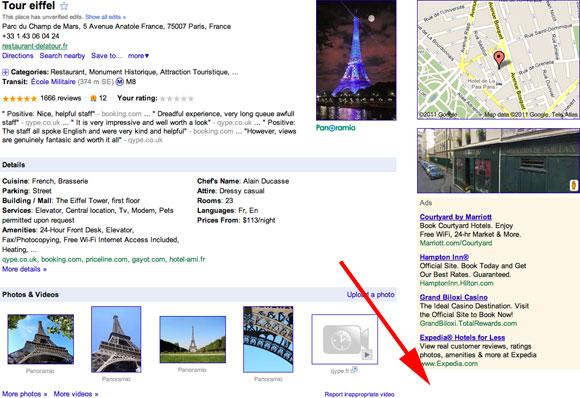This screenshot has width=580, height=398.
Task: Open Marriott.com/Courtyard URL
Action: pyautogui.click(x=456, y=243)
